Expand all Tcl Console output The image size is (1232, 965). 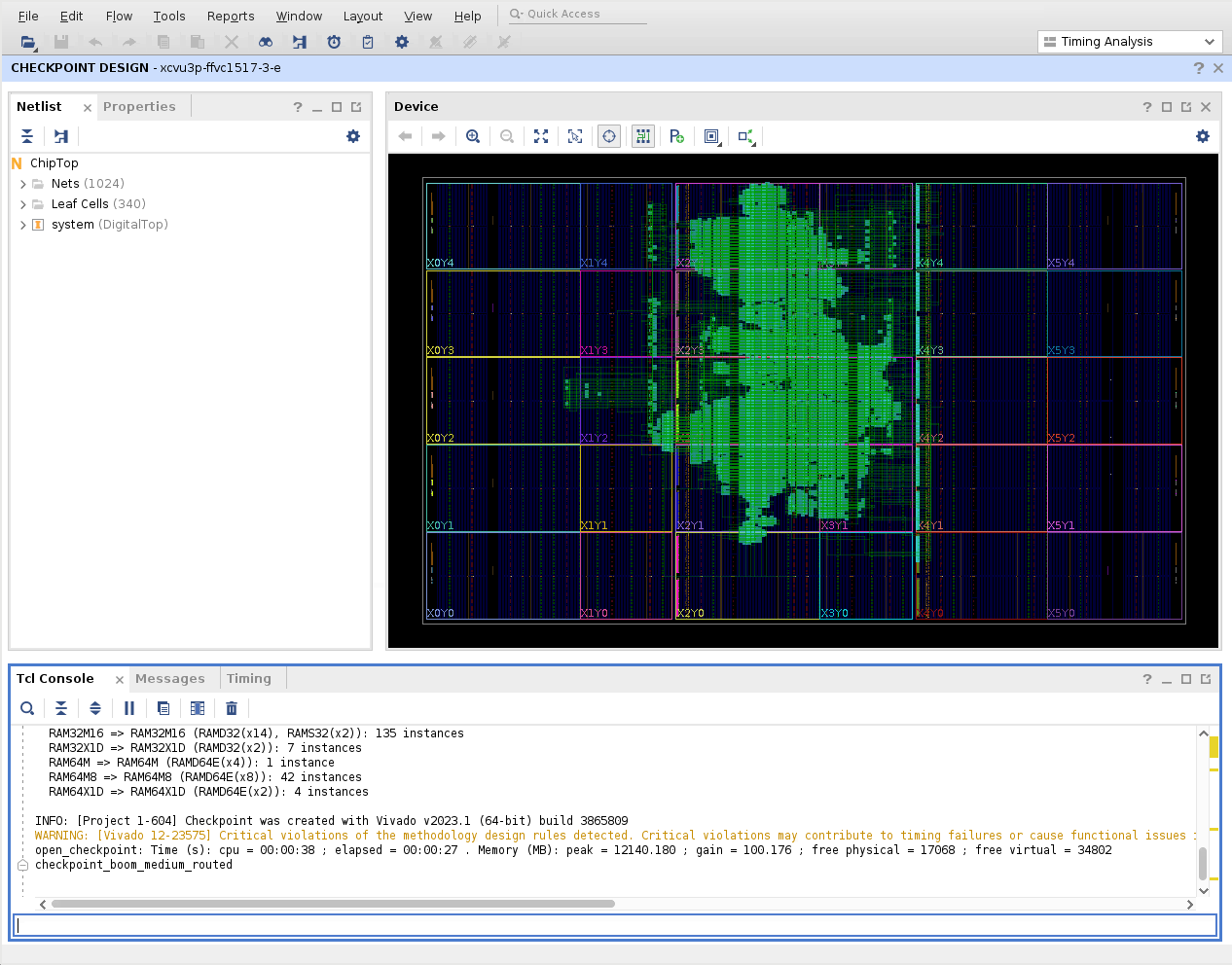[x=95, y=708]
